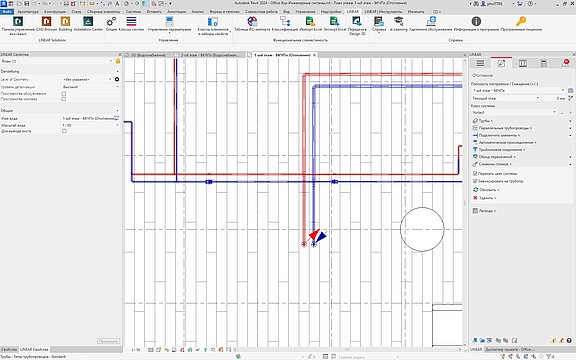Click the program license key icon
The height and width of the screenshot is (360, 576).
(x=521, y=24)
